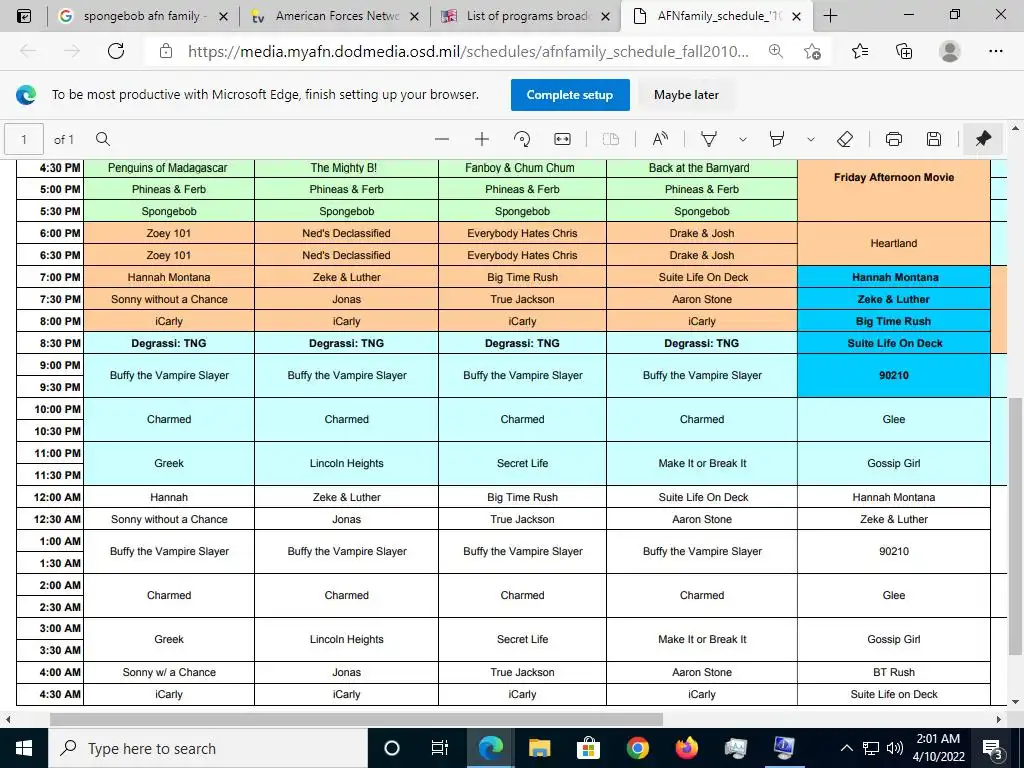Open the tab actions menu icon
The width and height of the screenshot is (1024, 768).
pyautogui.click(x=24, y=16)
